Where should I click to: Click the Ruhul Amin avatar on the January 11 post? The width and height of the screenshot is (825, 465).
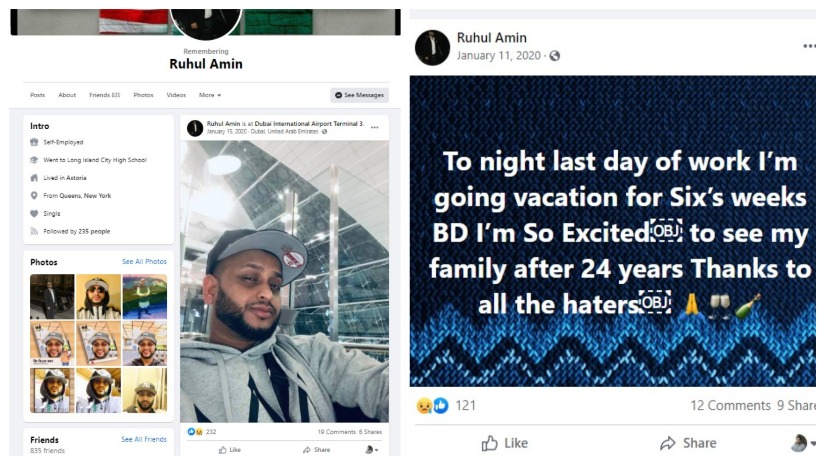pyautogui.click(x=432, y=47)
